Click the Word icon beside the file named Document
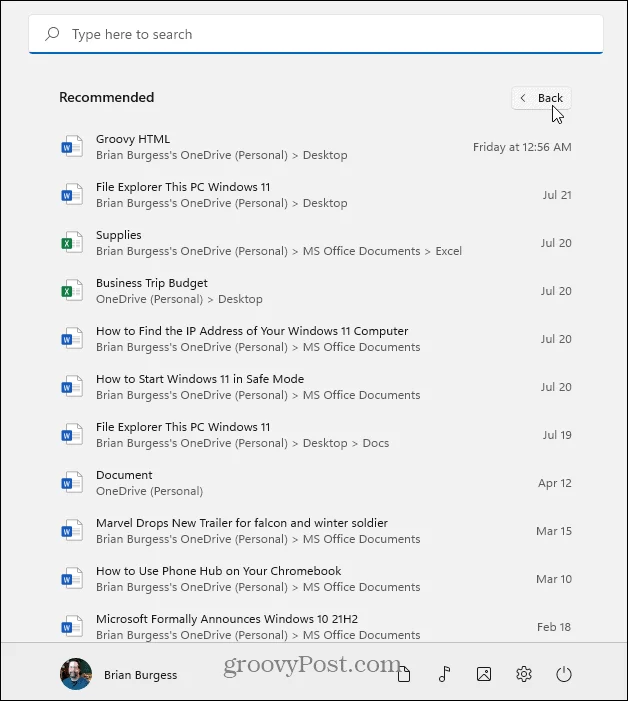The width and height of the screenshot is (628, 701). (x=72, y=482)
